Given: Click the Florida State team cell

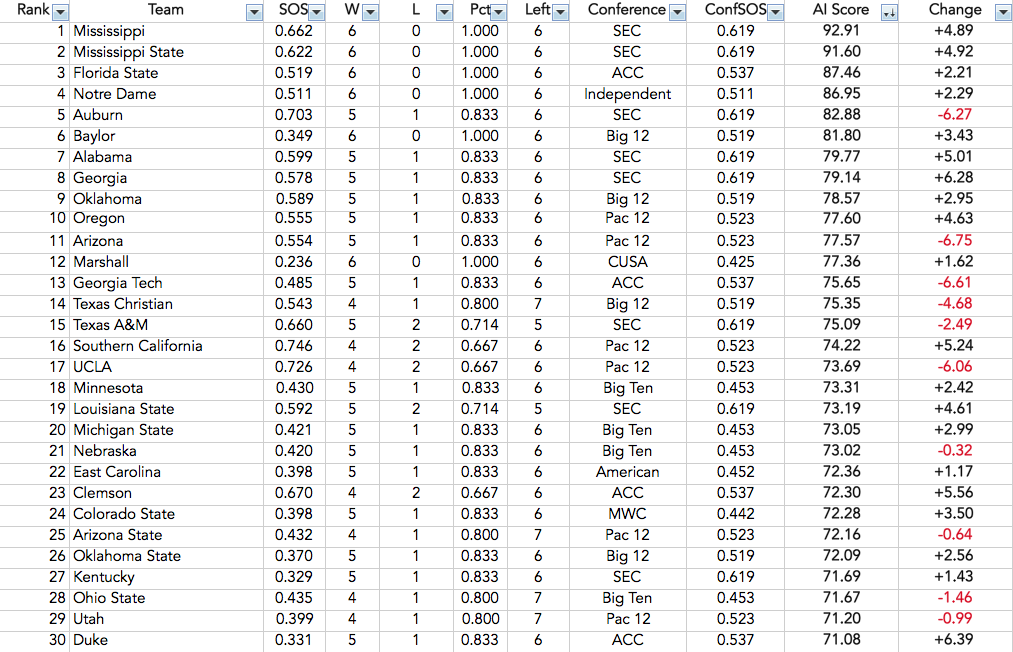Looking at the screenshot, I should (166, 73).
